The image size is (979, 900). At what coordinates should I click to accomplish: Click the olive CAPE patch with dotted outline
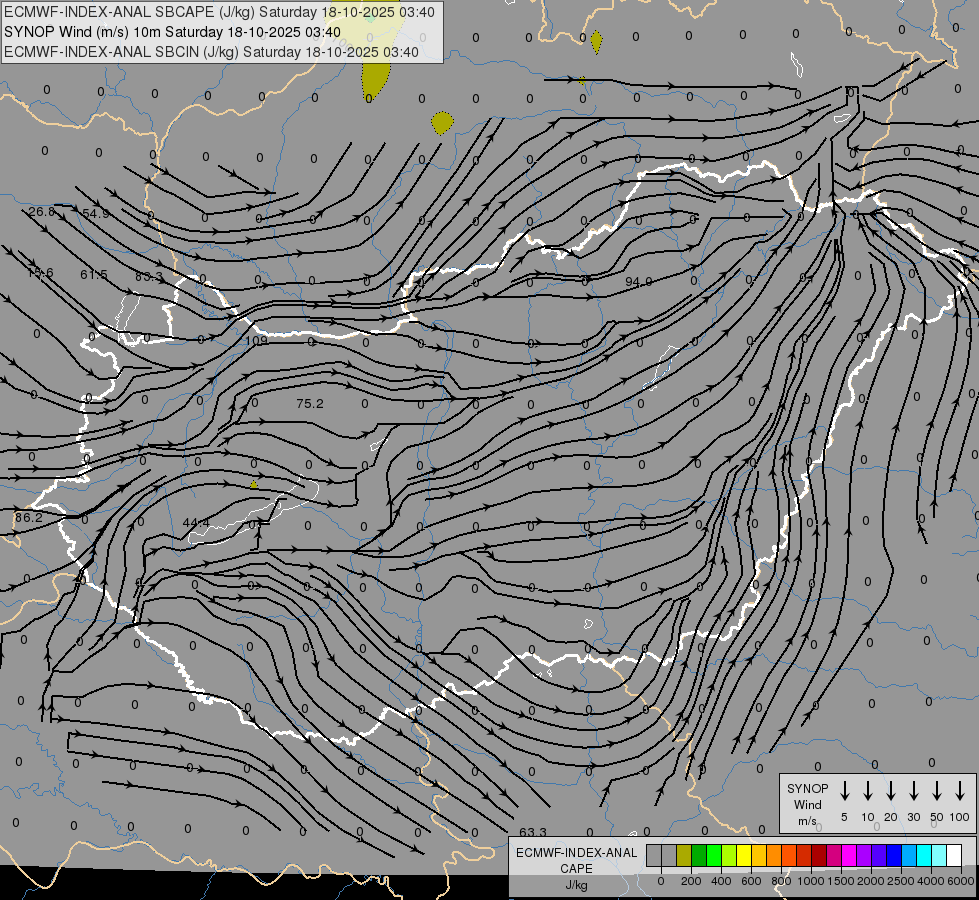pyautogui.click(x=442, y=122)
